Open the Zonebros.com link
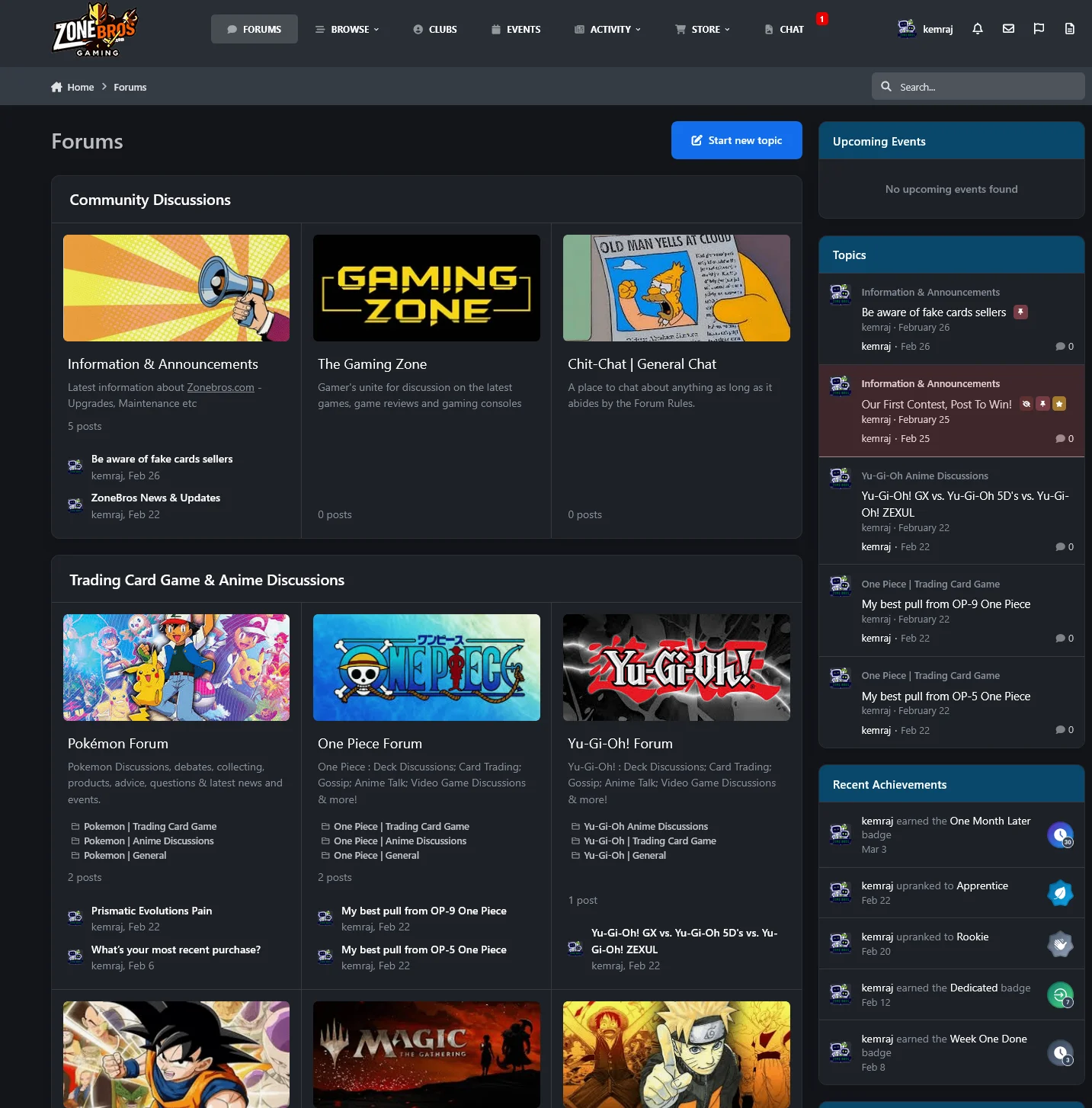This screenshot has width=1092, height=1108. coord(221,387)
